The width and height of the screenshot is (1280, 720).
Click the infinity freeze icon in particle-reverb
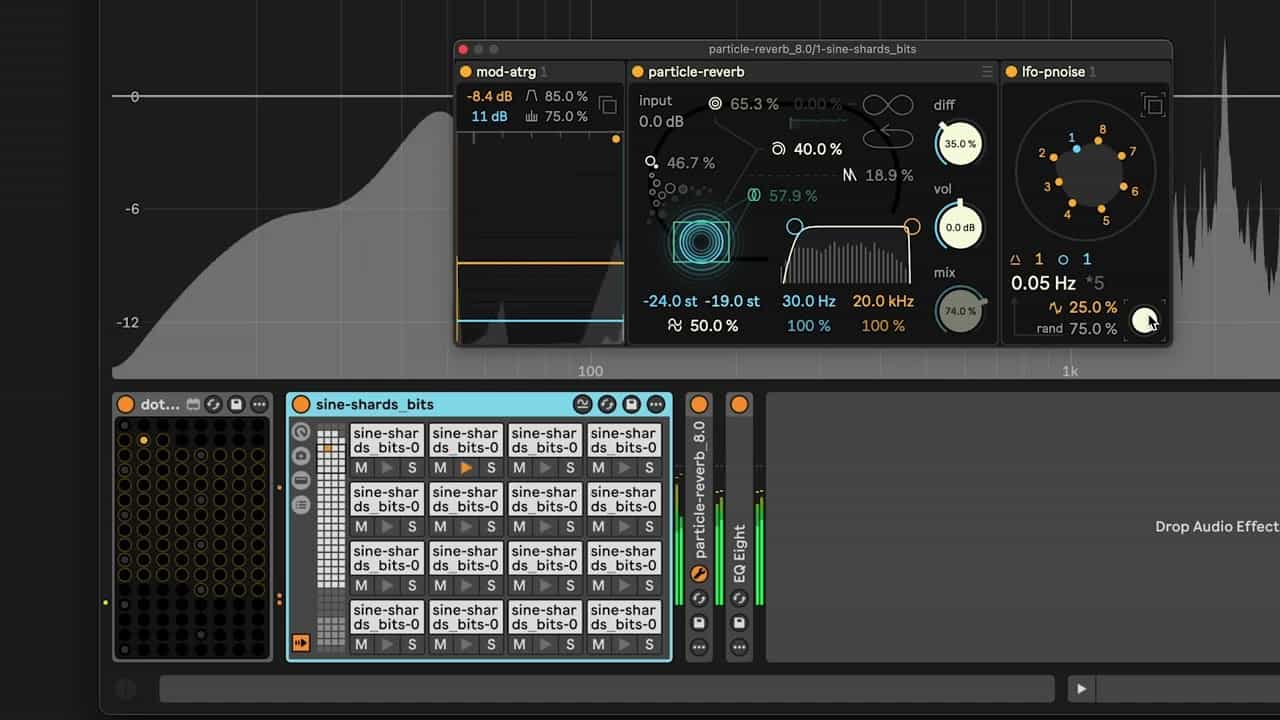(x=886, y=105)
